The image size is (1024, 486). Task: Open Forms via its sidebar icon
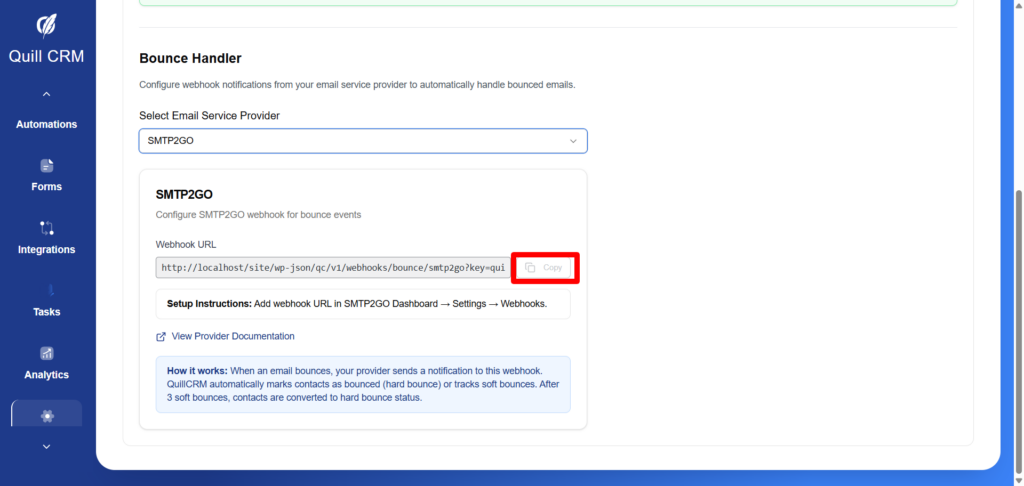tap(47, 166)
